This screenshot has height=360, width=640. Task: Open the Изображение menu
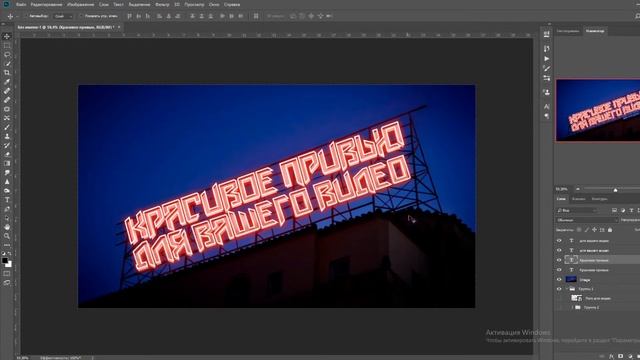tap(80, 4)
